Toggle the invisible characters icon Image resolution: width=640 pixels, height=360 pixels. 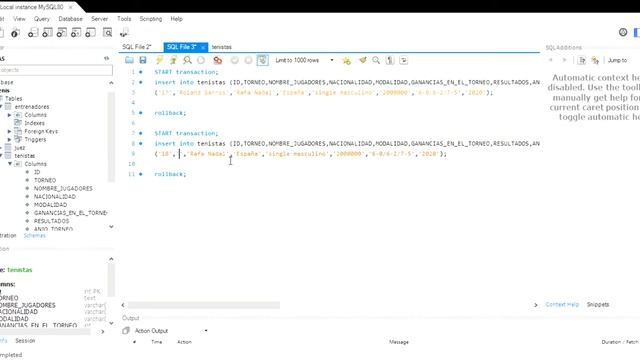390,60
